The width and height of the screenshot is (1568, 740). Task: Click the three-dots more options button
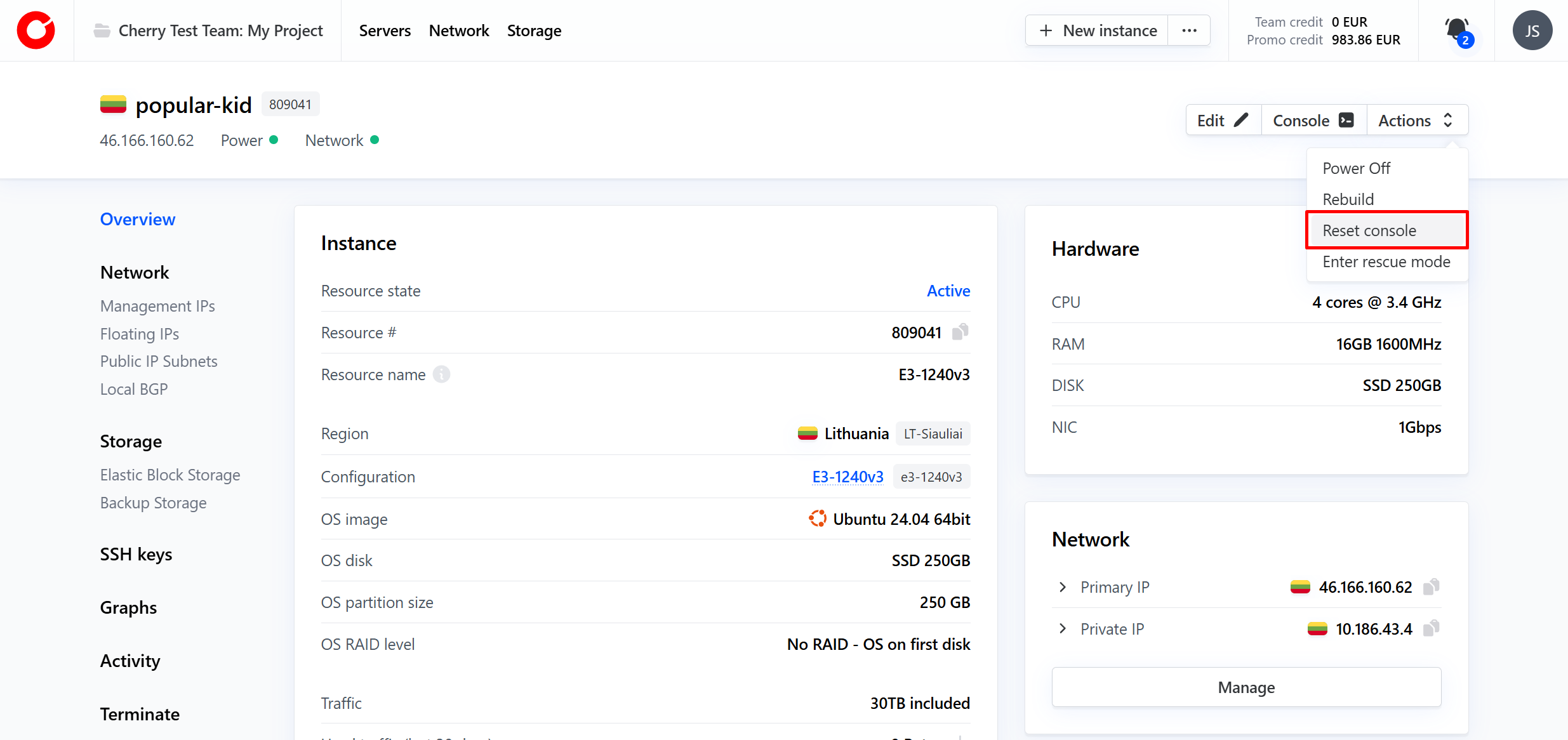1189,30
